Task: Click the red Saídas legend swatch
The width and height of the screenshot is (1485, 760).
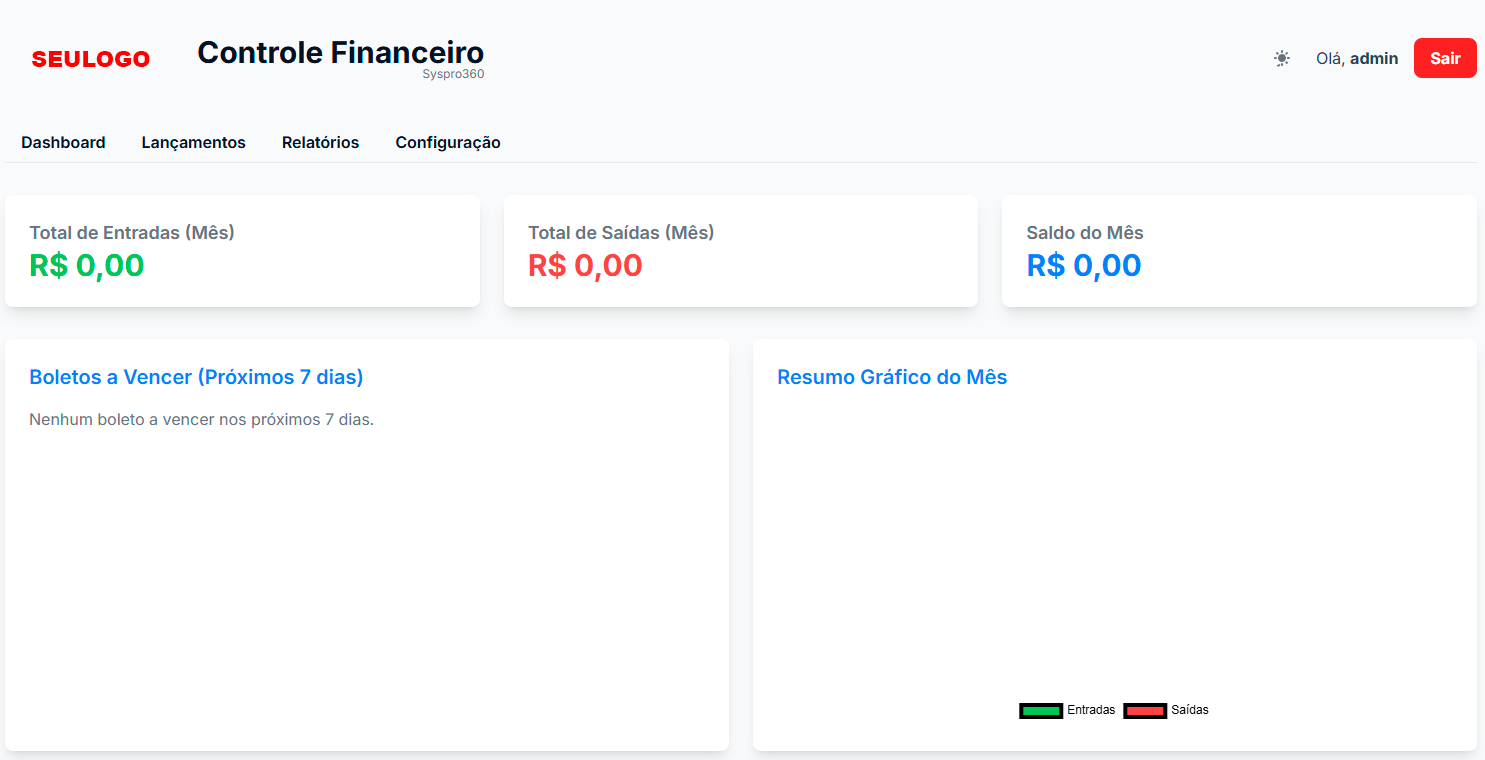Action: [x=1144, y=710]
